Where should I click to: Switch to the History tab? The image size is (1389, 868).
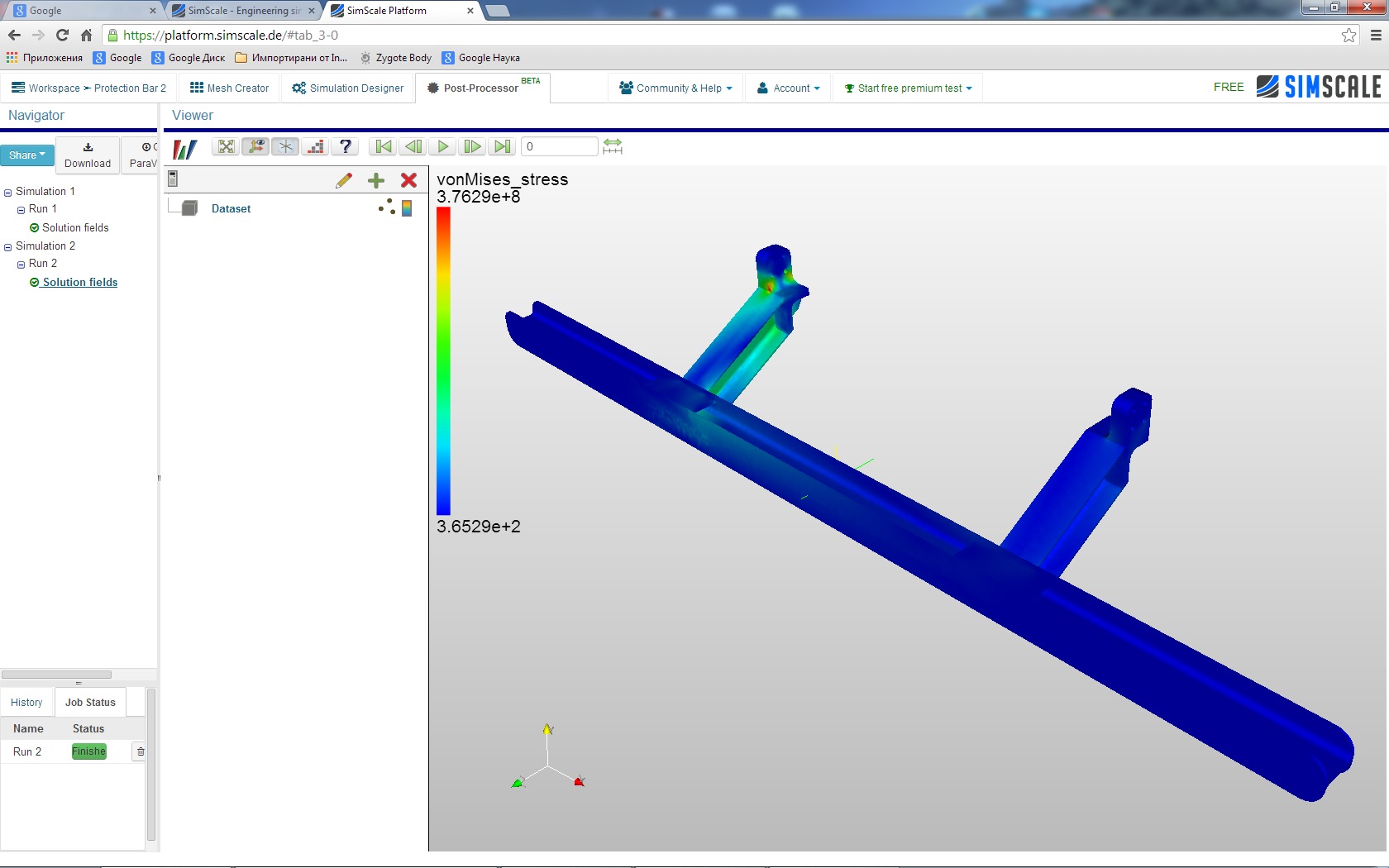tap(26, 702)
